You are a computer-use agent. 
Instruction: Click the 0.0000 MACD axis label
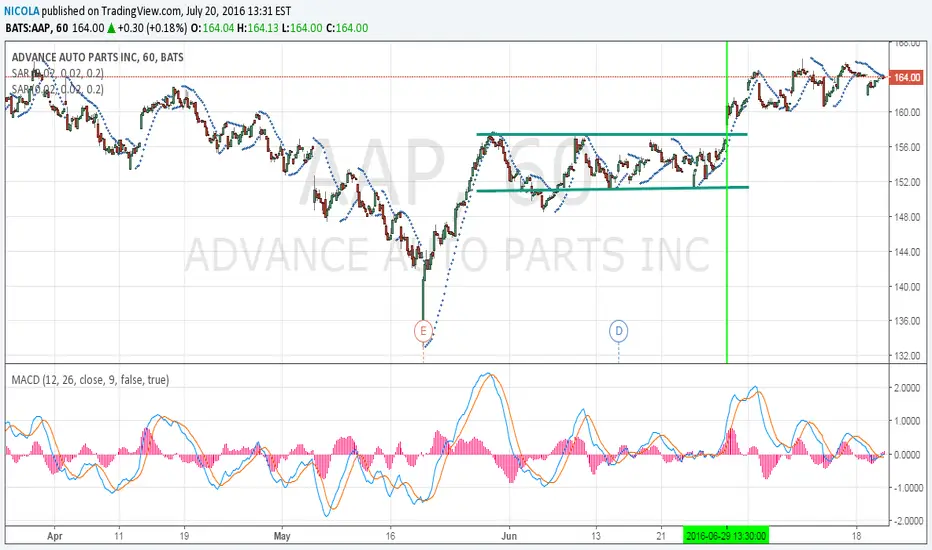point(908,454)
